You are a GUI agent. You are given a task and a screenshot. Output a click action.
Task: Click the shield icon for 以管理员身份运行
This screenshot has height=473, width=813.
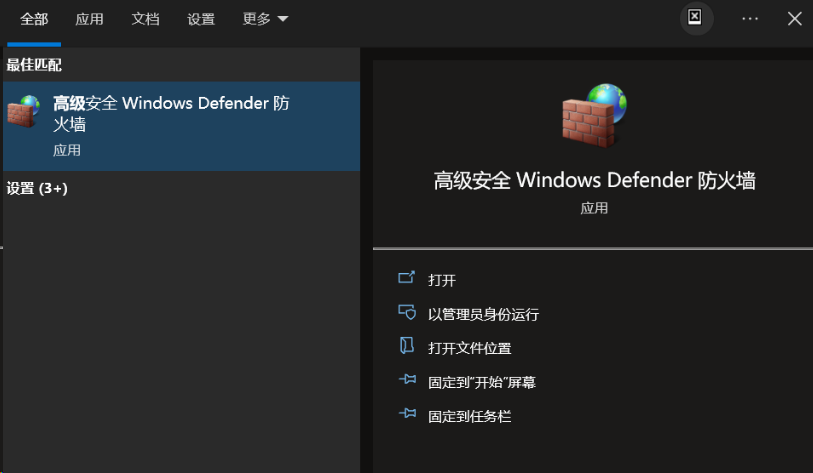point(407,312)
